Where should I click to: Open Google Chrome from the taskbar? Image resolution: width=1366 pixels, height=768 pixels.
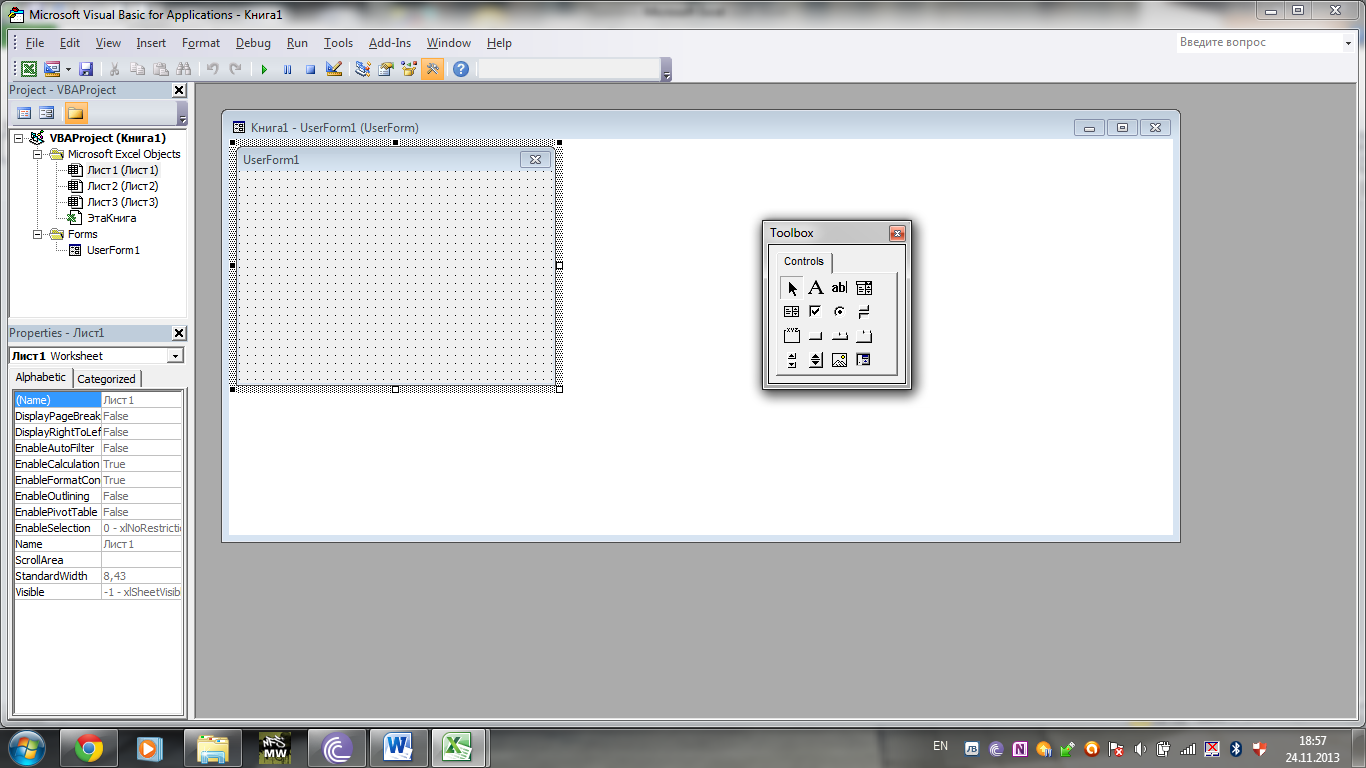[88, 747]
